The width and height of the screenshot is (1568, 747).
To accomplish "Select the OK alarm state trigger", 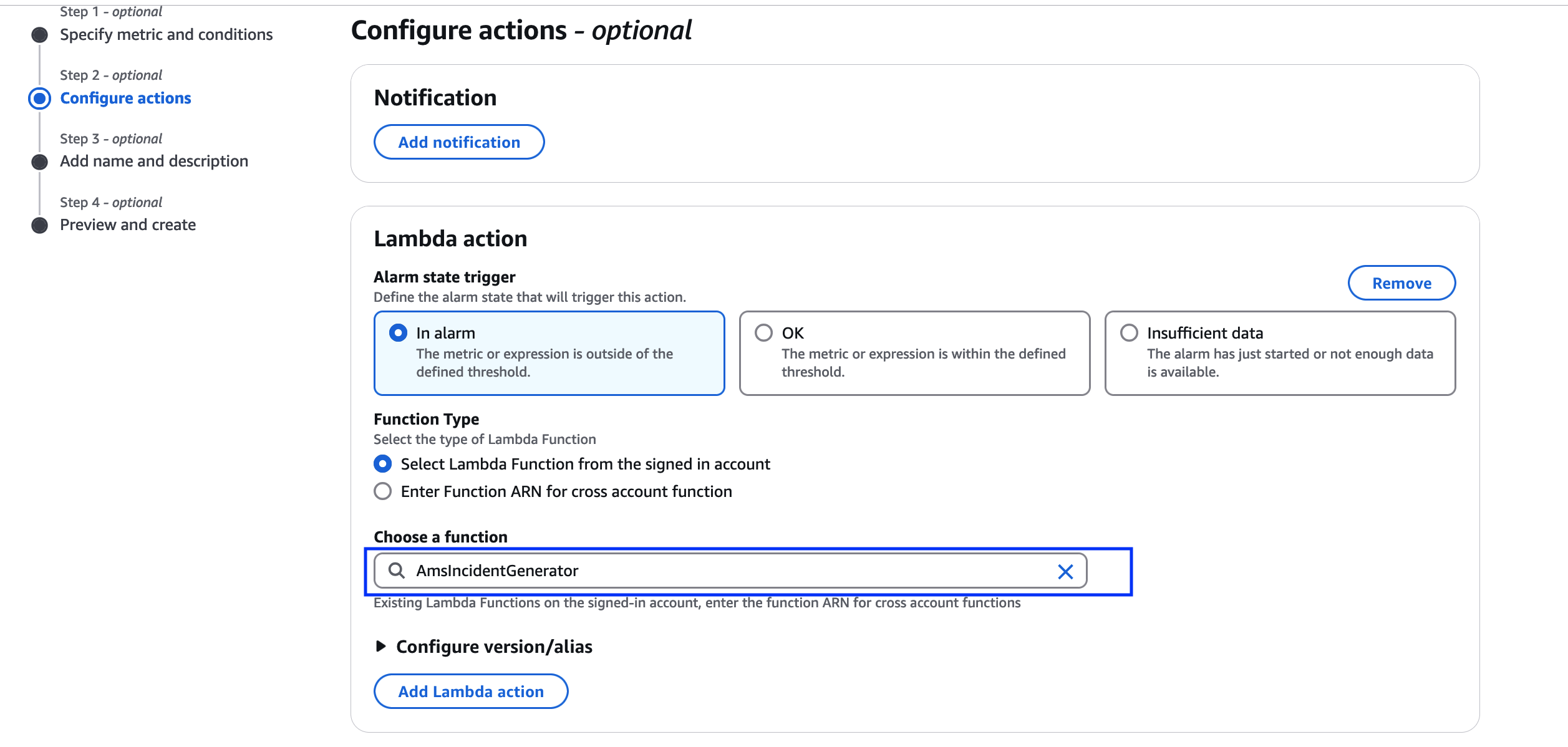I will click(763, 333).
